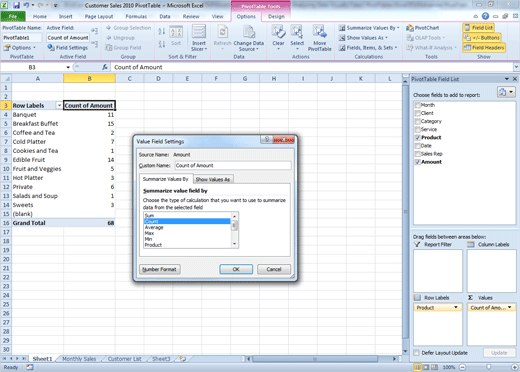This screenshot has height=372, width=520.
Task: Adjust the zoom slider in status bar
Action: (489, 367)
